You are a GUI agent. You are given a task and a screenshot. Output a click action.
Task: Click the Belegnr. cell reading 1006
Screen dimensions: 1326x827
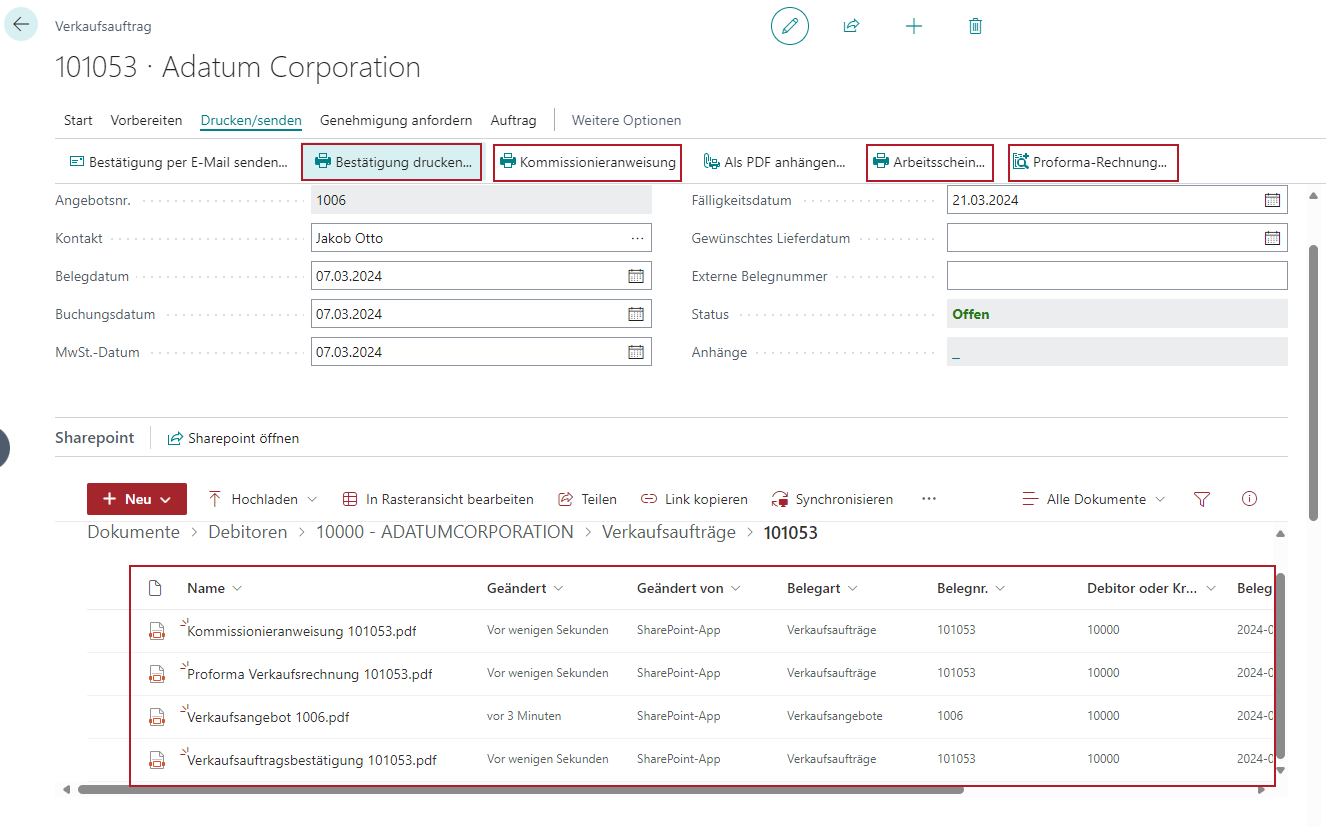950,716
